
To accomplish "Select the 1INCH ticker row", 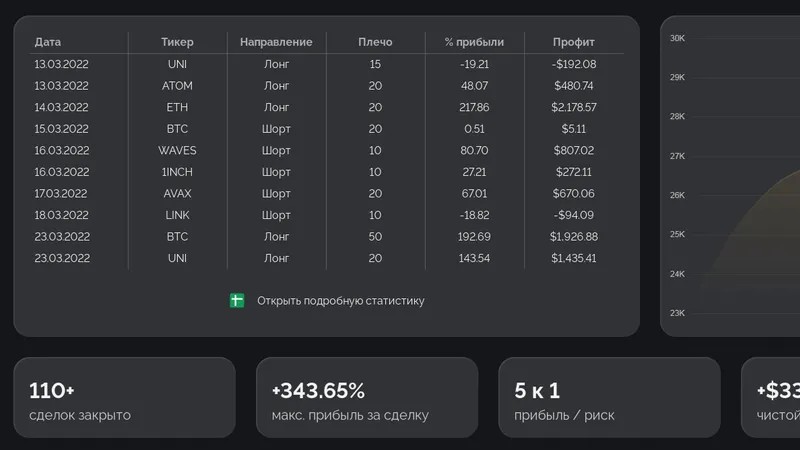I will coord(327,172).
